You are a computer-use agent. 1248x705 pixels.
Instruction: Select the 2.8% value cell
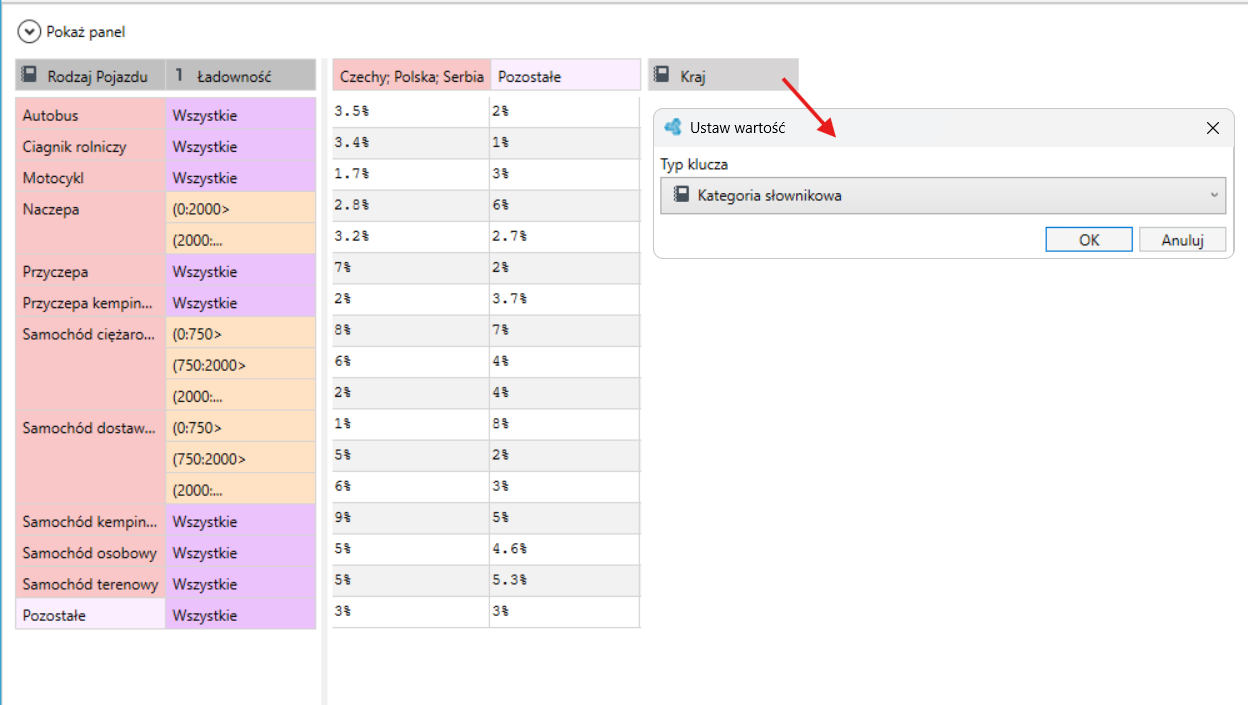(411, 206)
